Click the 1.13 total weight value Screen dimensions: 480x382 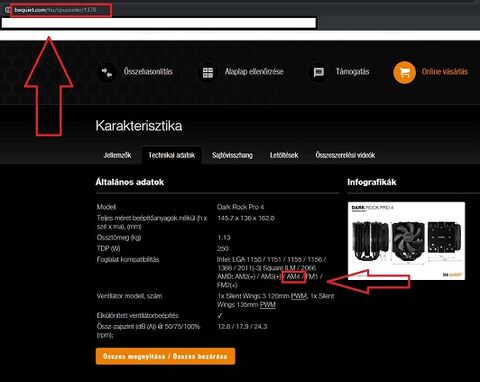click(224, 238)
